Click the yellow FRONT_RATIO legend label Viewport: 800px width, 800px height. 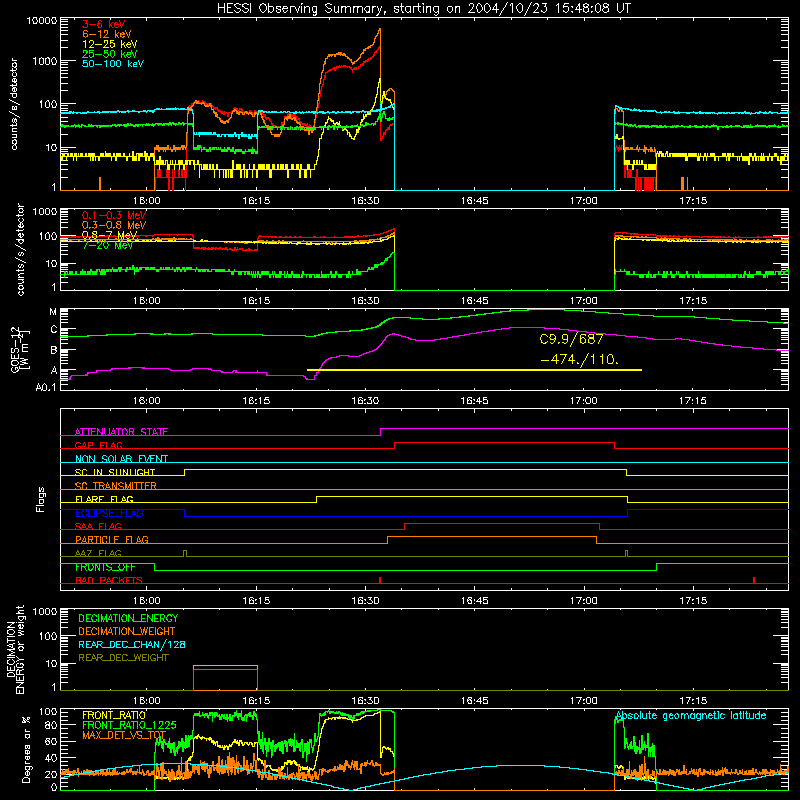point(114,715)
